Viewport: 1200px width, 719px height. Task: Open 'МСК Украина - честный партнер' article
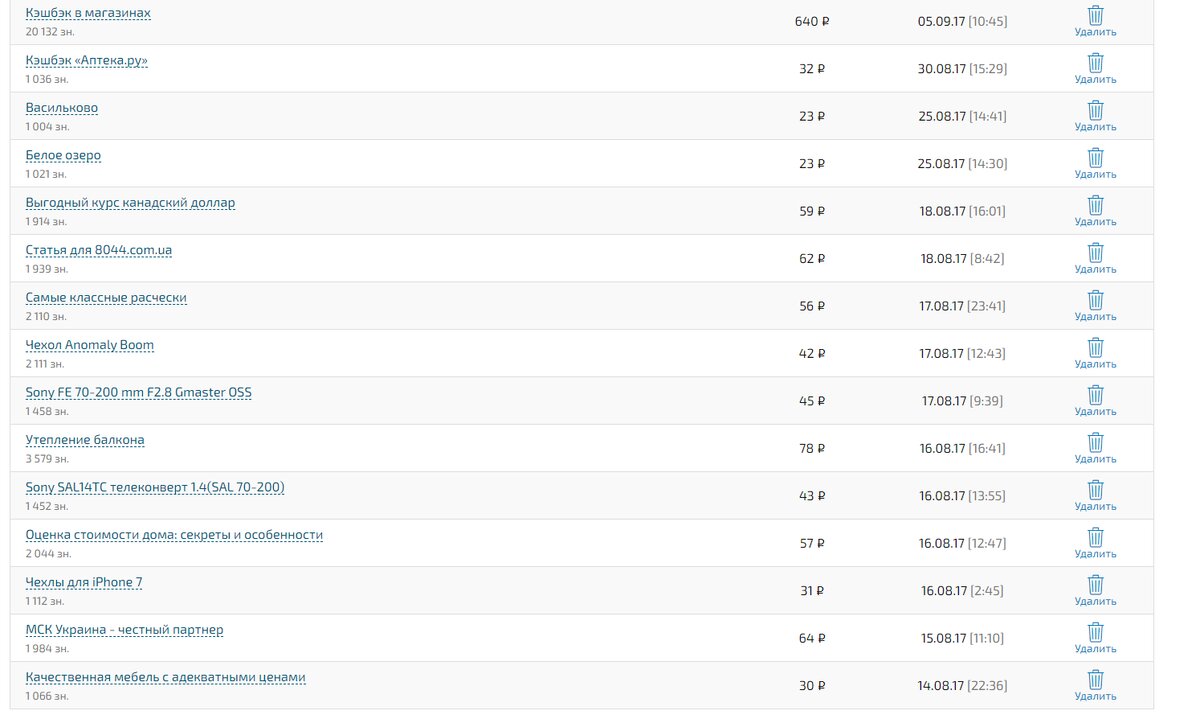pos(125,630)
